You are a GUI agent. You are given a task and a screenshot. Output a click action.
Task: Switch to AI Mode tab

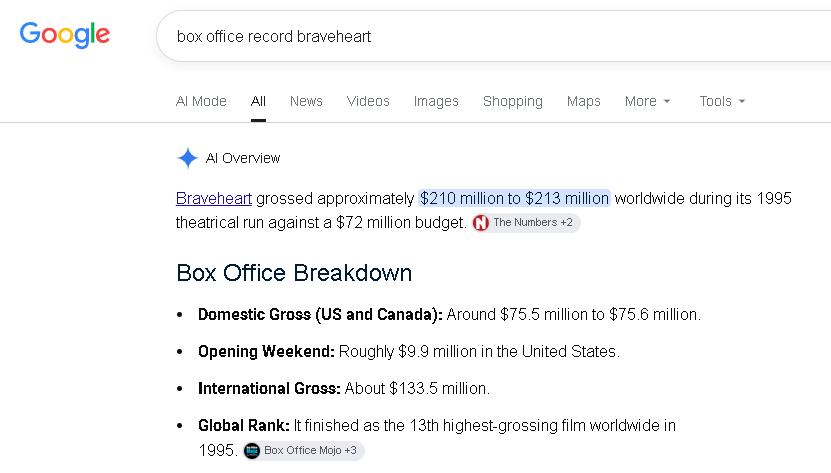click(x=201, y=101)
